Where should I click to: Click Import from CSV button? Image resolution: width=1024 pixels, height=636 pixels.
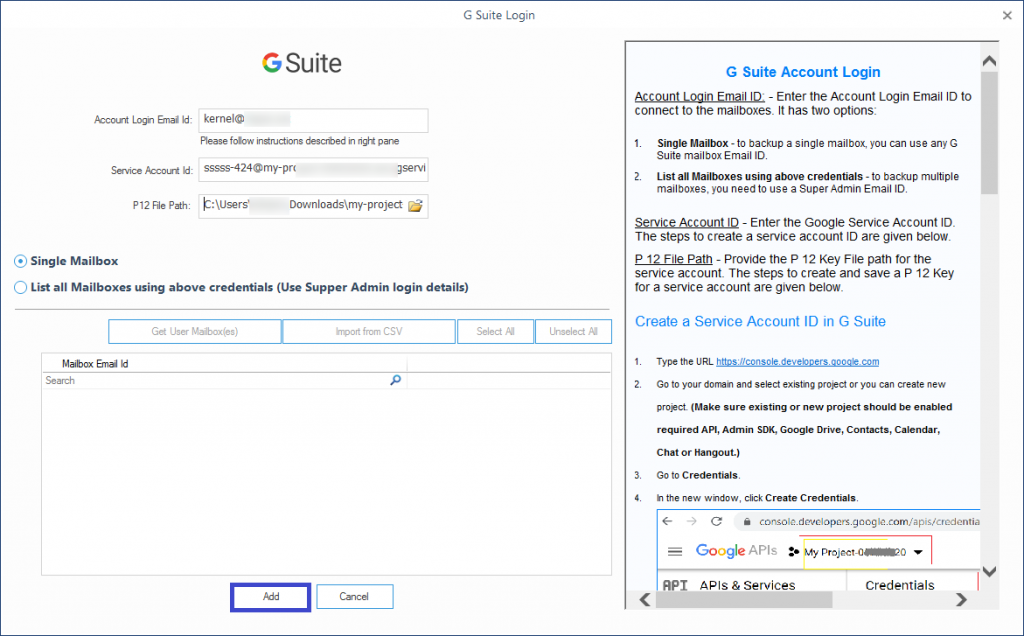pyautogui.click(x=369, y=331)
